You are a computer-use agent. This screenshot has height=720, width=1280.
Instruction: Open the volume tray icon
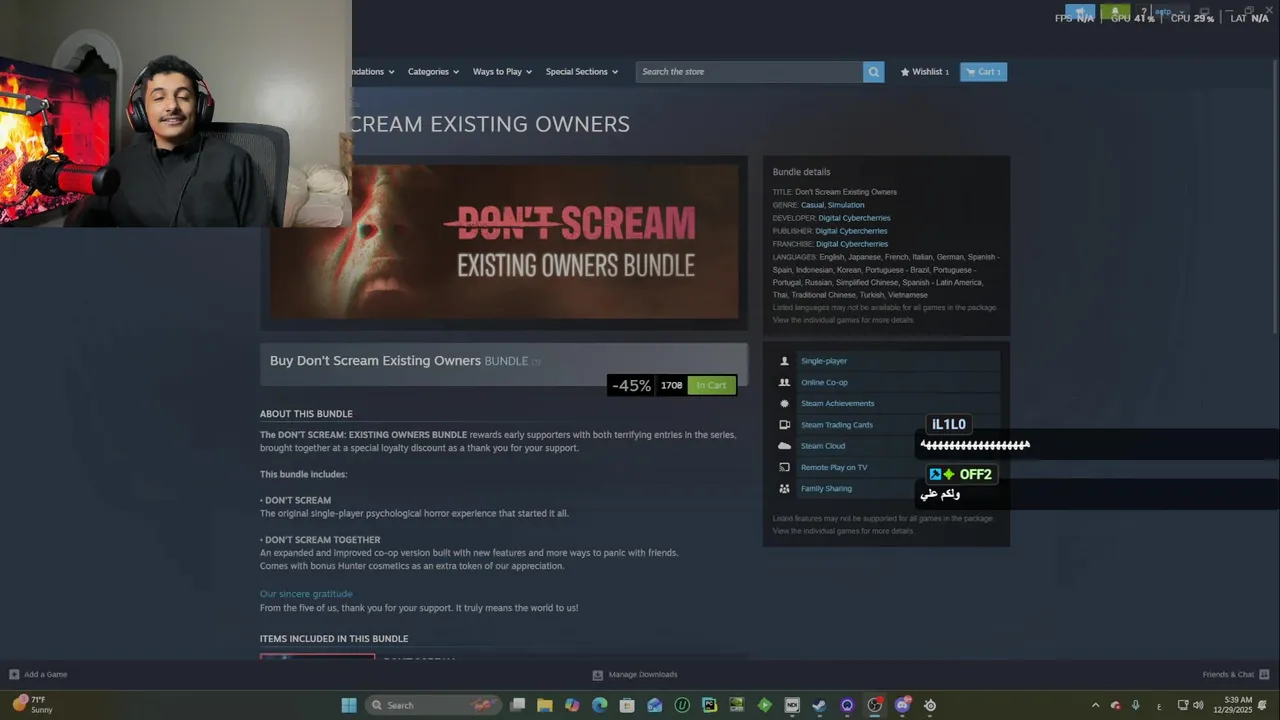(1198, 705)
